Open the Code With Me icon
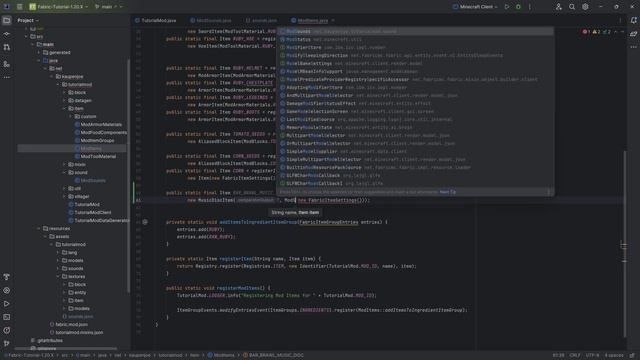Screen dimensions: 640x360 (x=558, y=7)
